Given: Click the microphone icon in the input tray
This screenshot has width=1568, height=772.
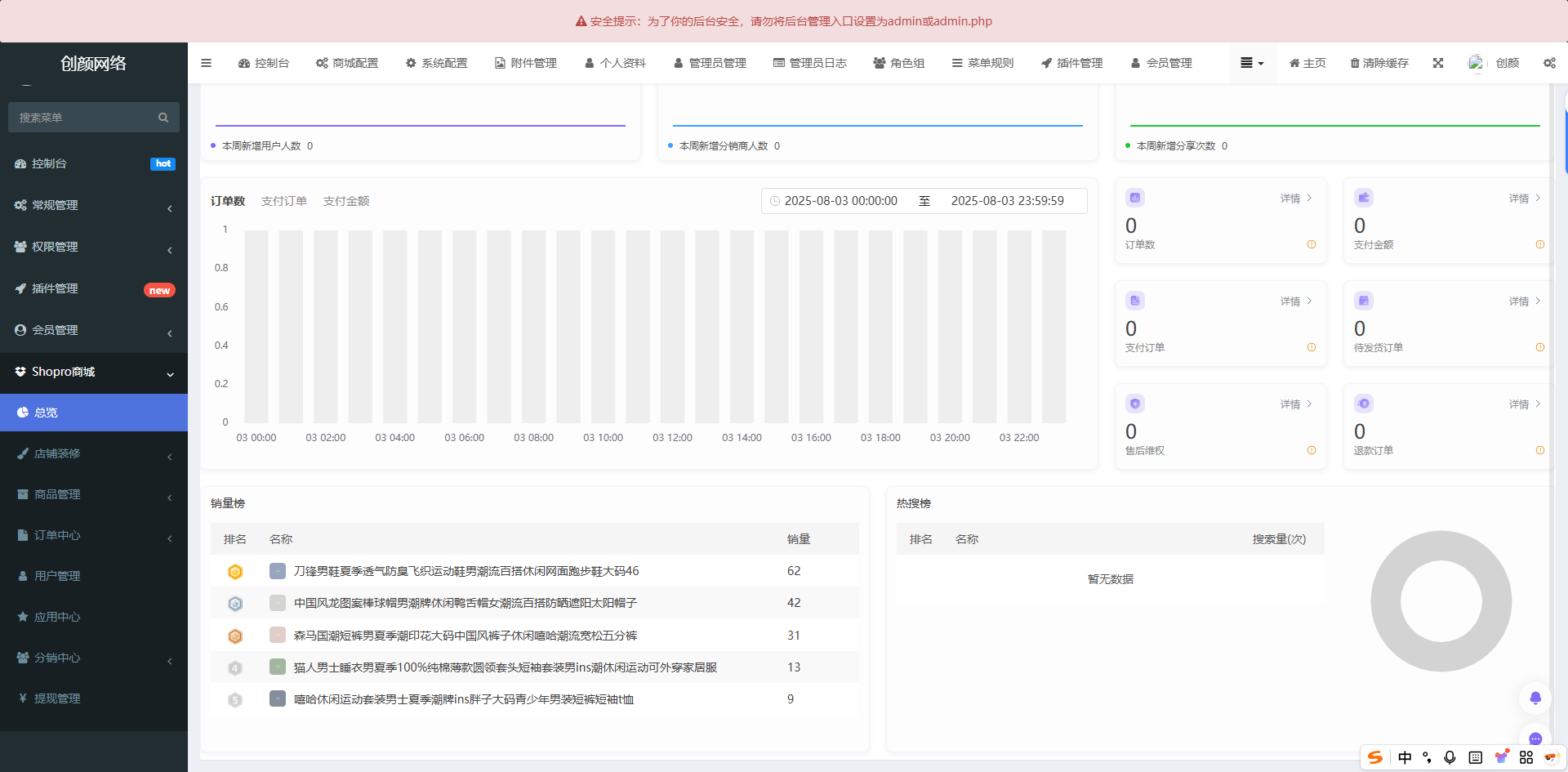Looking at the screenshot, I should point(1450,758).
